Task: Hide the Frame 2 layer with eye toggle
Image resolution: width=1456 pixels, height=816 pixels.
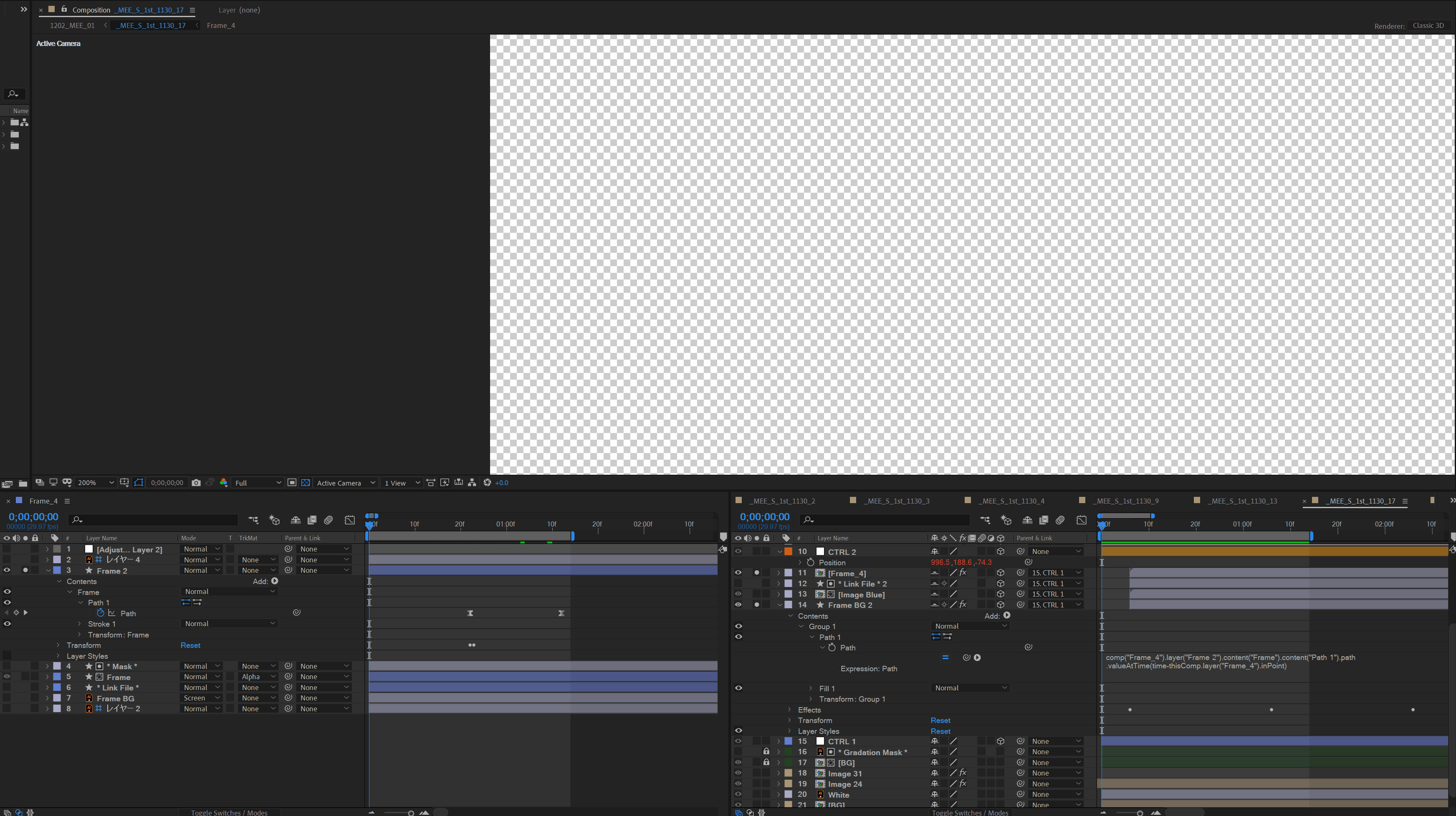Action: click(7, 570)
